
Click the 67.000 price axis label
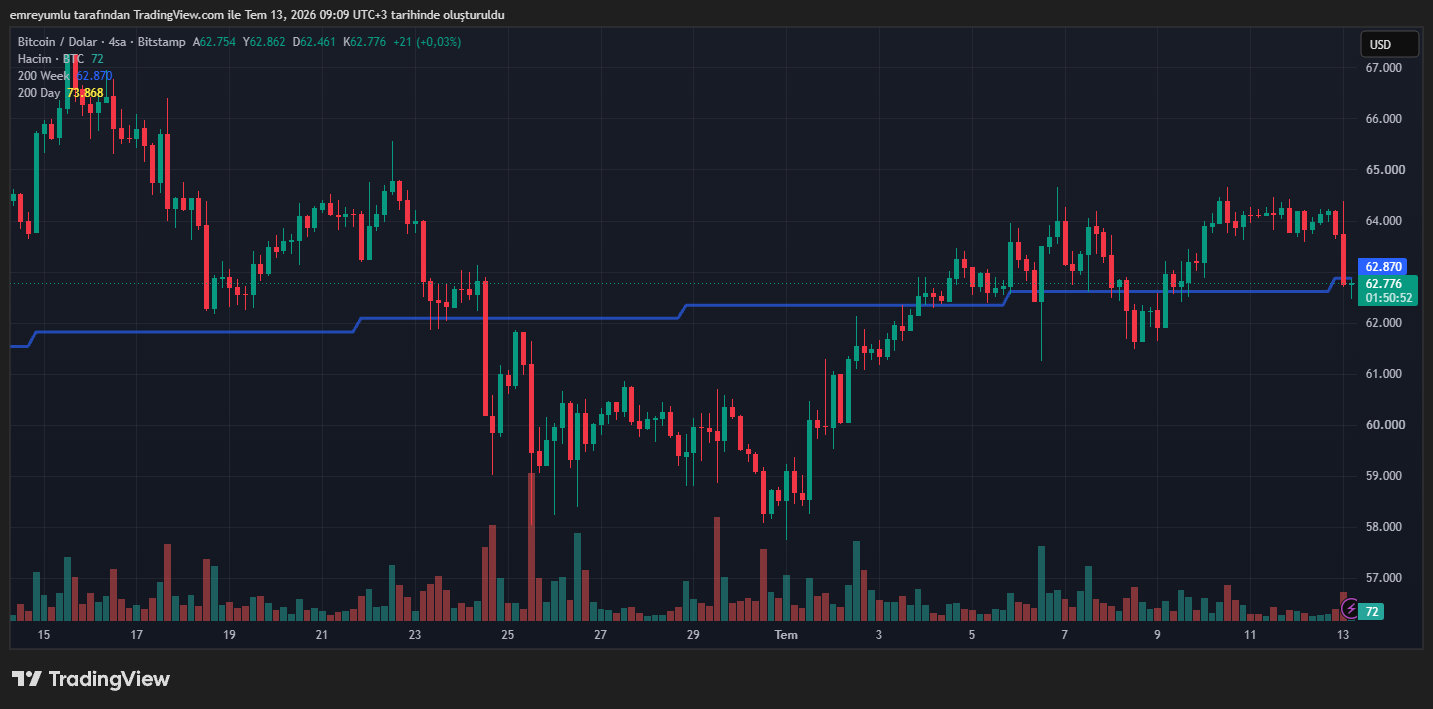pos(1384,68)
